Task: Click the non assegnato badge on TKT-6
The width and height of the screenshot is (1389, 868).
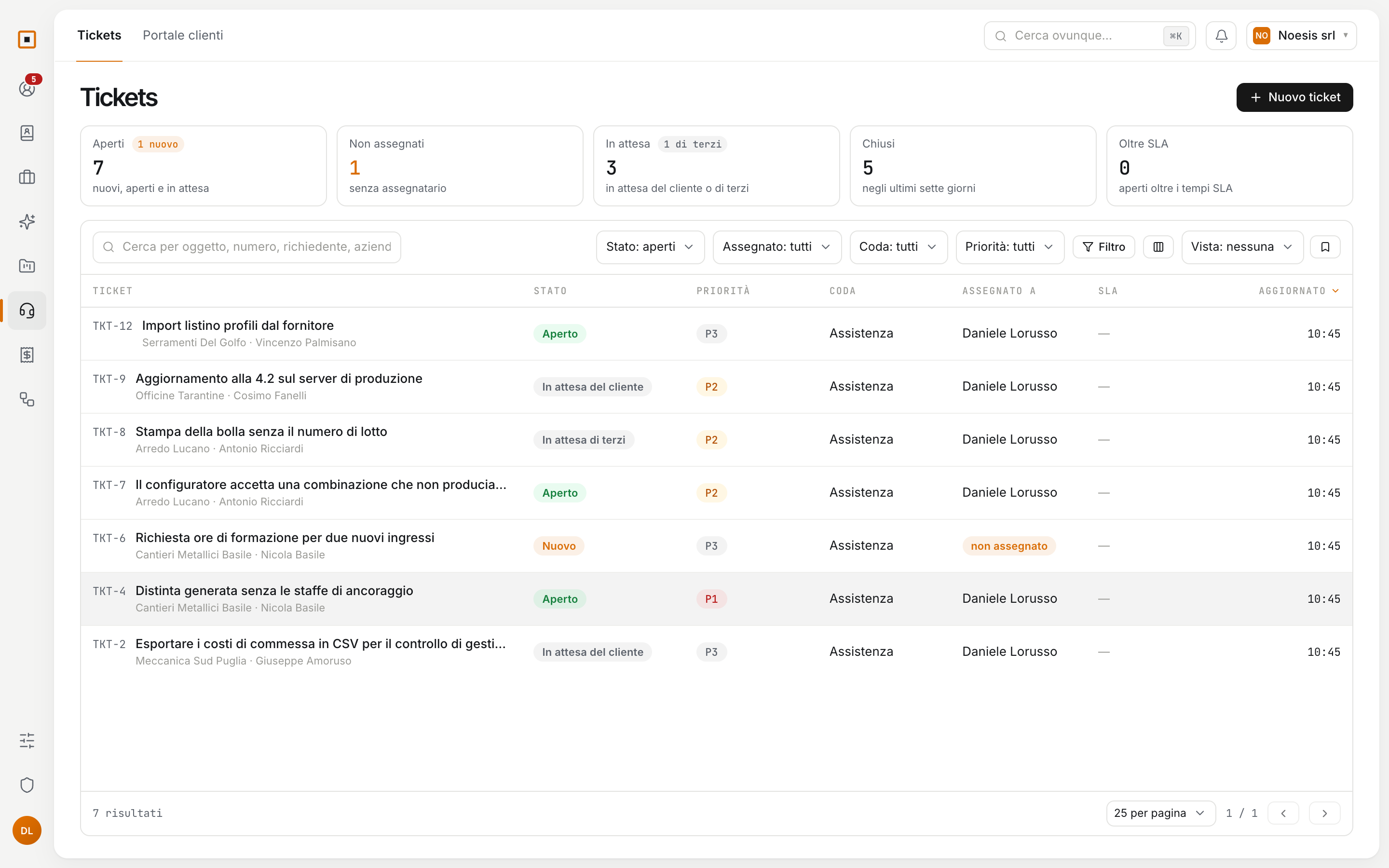Action: (1008, 546)
